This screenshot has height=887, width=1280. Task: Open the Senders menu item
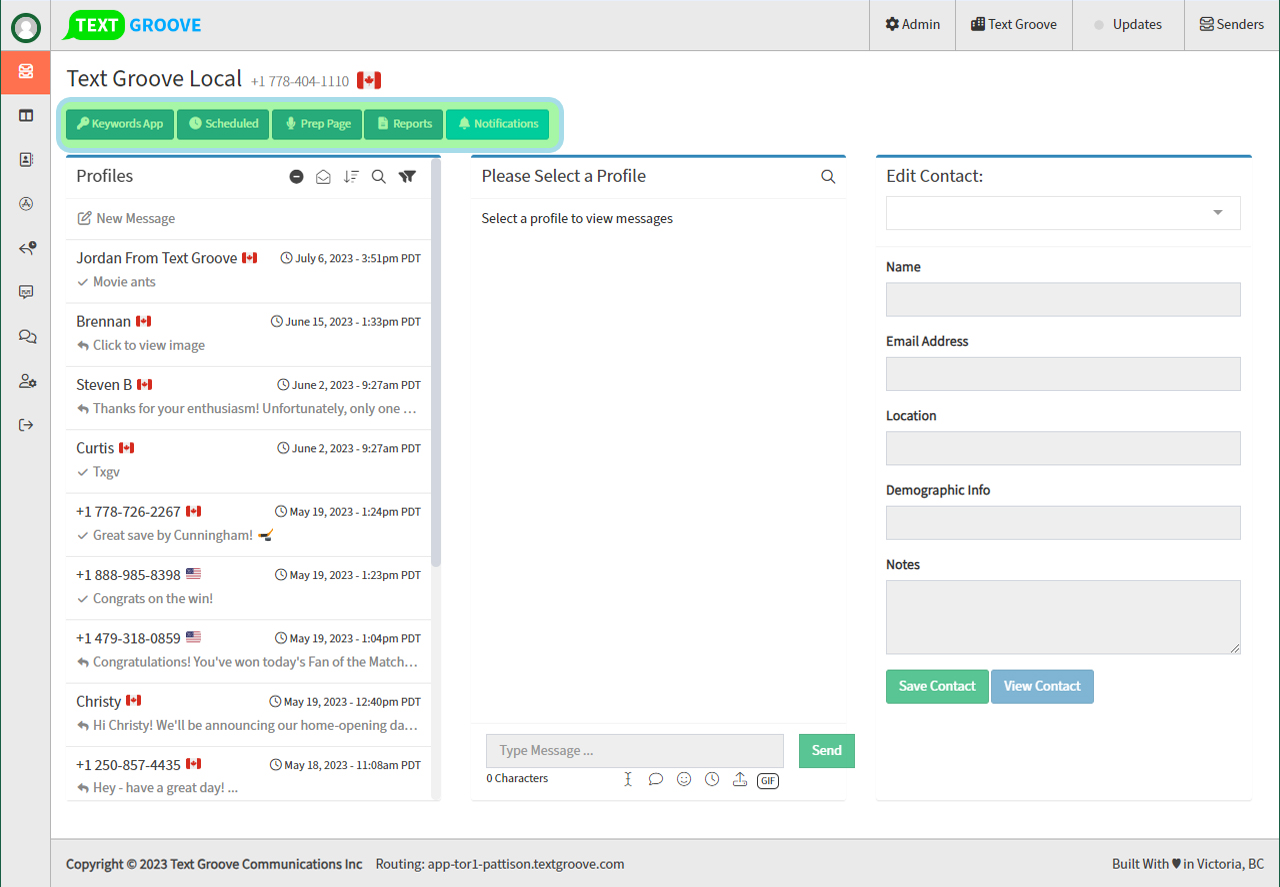[x=1232, y=25]
